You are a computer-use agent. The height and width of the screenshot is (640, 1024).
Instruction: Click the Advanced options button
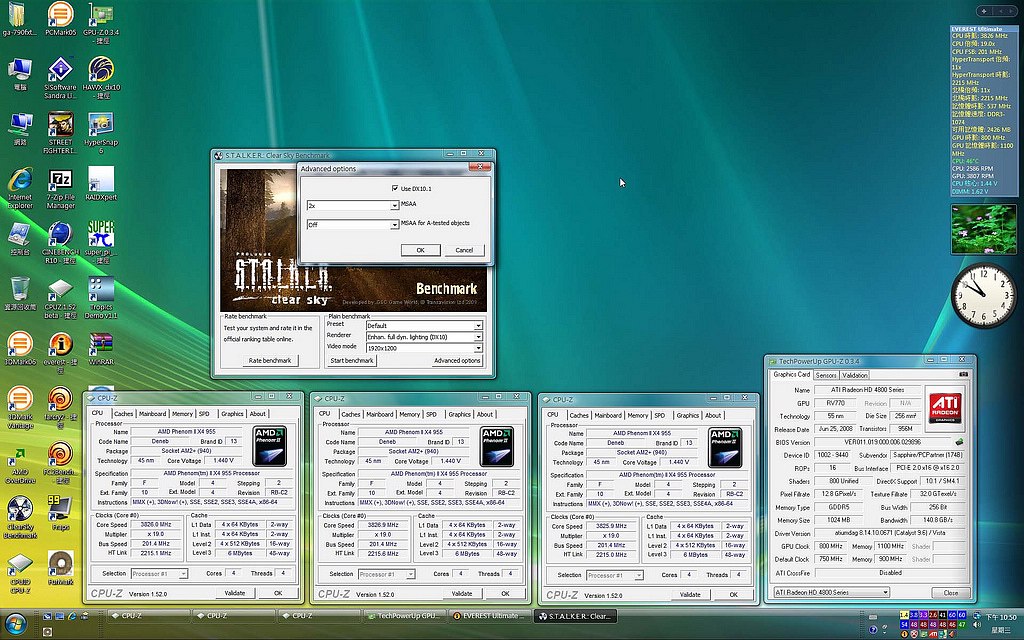457,360
